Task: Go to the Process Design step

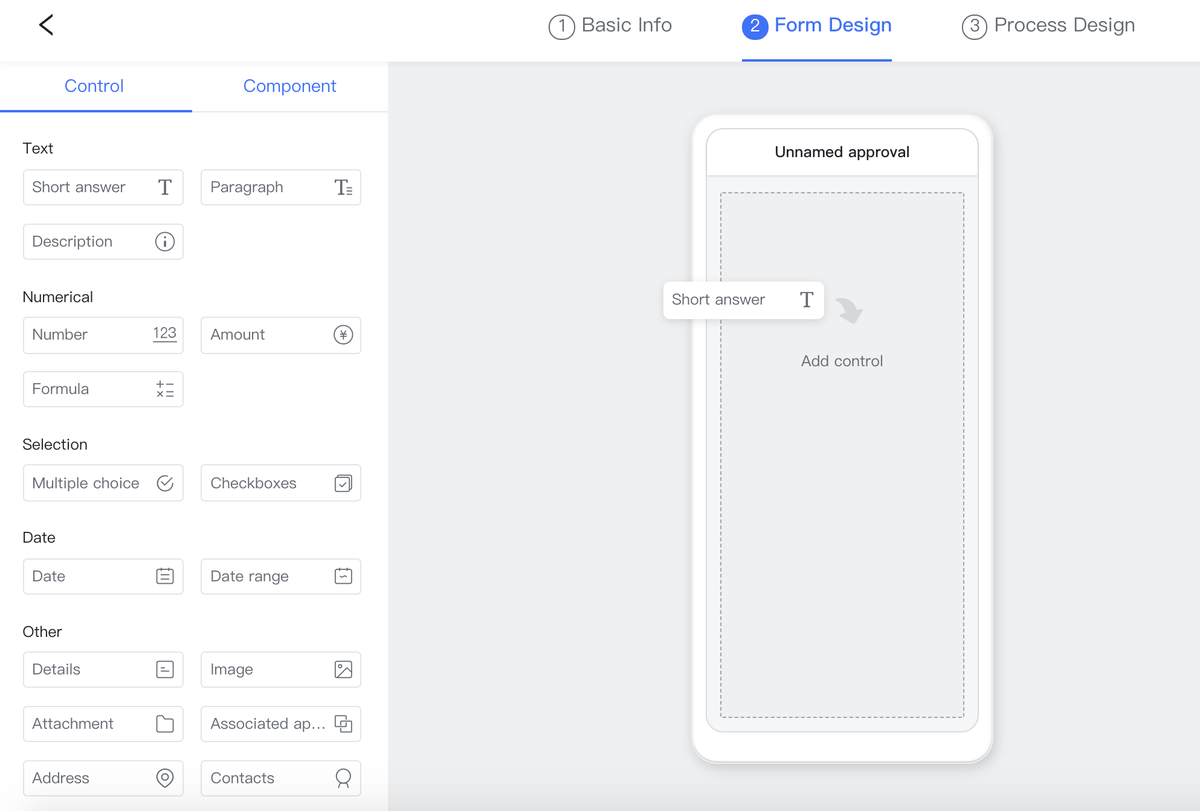Action: [1048, 26]
